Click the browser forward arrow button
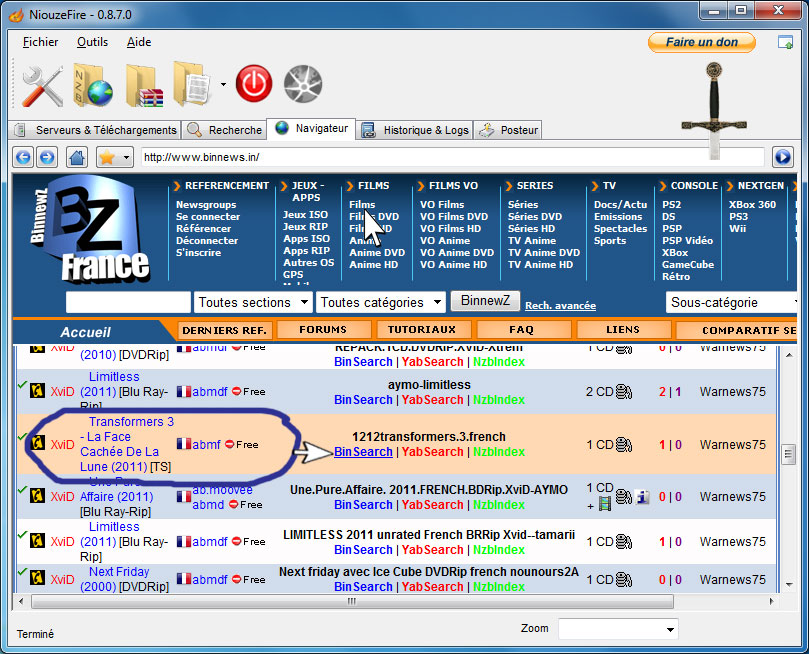809x654 pixels. (x=47, y=157)
